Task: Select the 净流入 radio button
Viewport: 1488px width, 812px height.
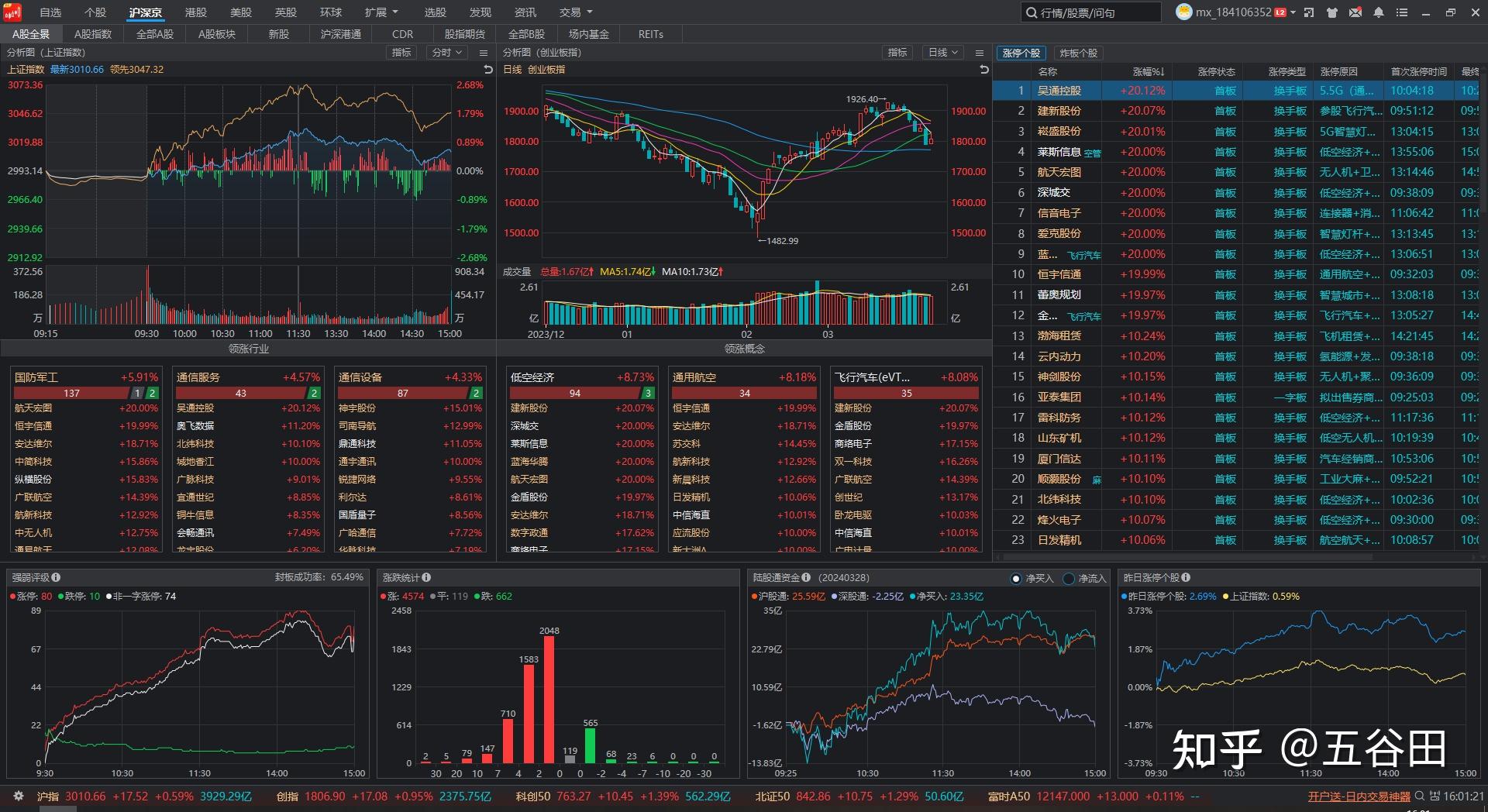Action: click(x=1069, y=579)
